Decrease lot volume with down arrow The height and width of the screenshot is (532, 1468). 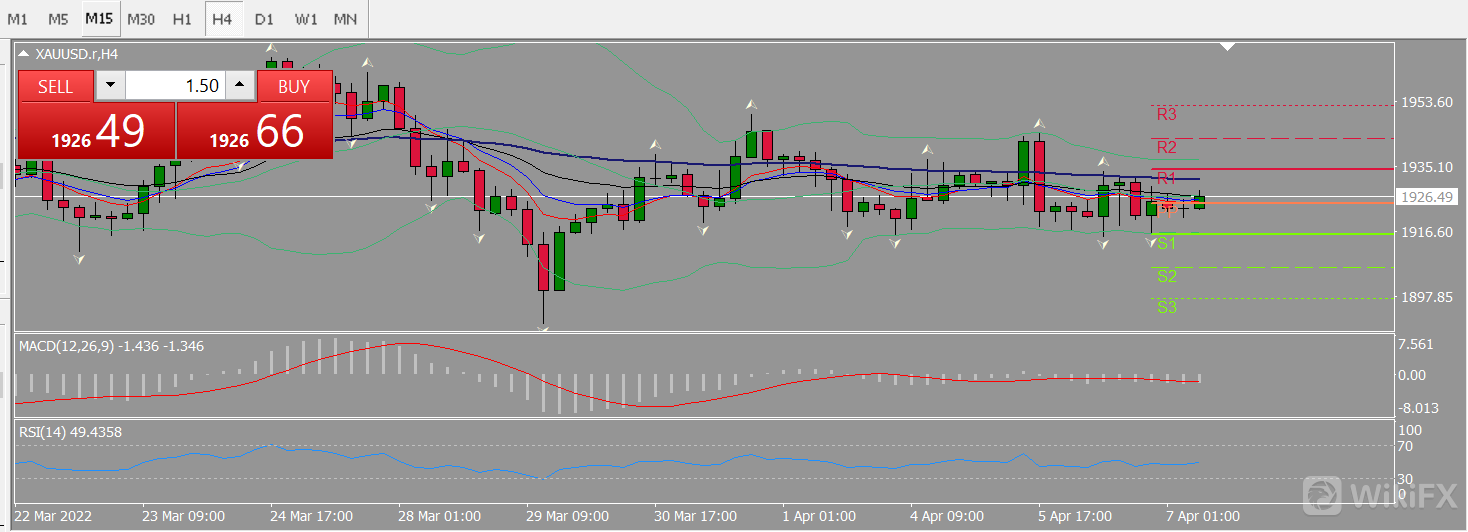(111, 86)
